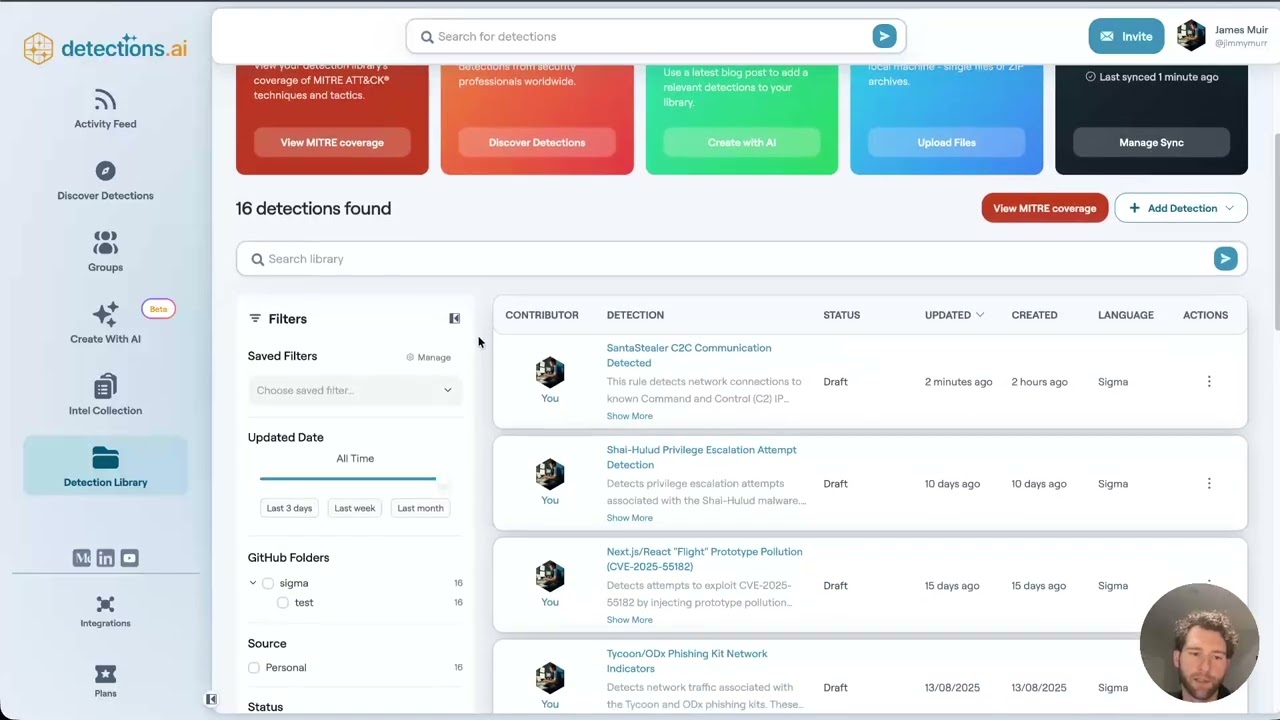This screenshot has width=1280, height=720.
Task: Click the Detection column header
Action: [635, 315]
